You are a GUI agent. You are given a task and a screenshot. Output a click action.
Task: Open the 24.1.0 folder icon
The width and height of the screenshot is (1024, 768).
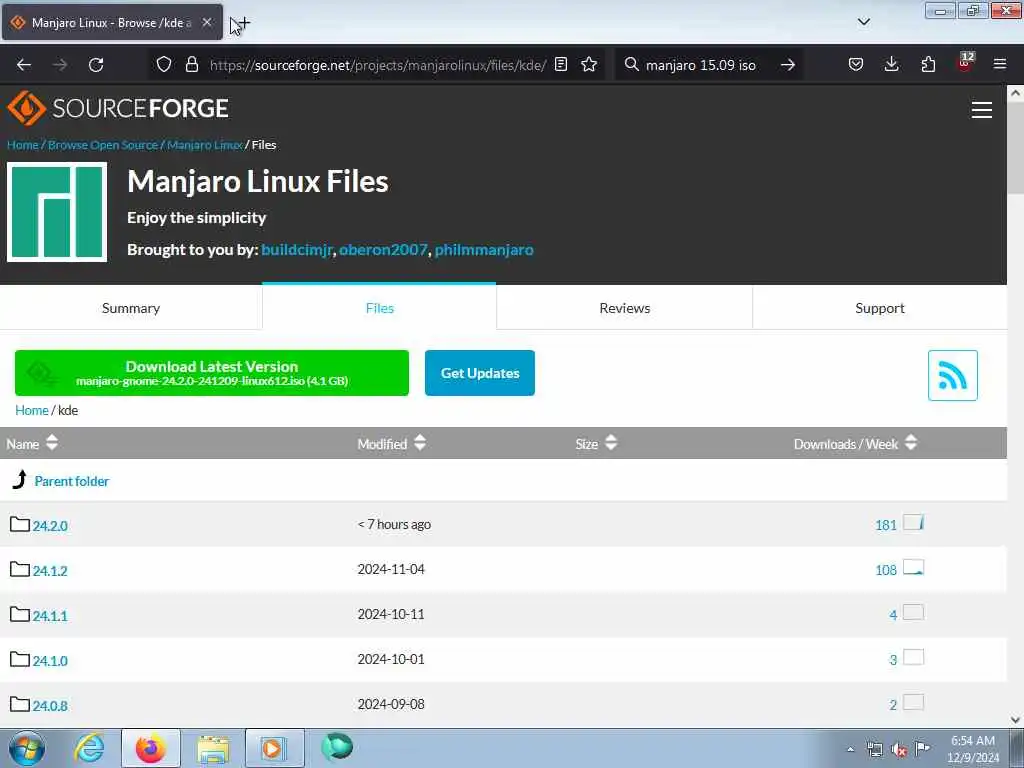click(x=20, y=660)
